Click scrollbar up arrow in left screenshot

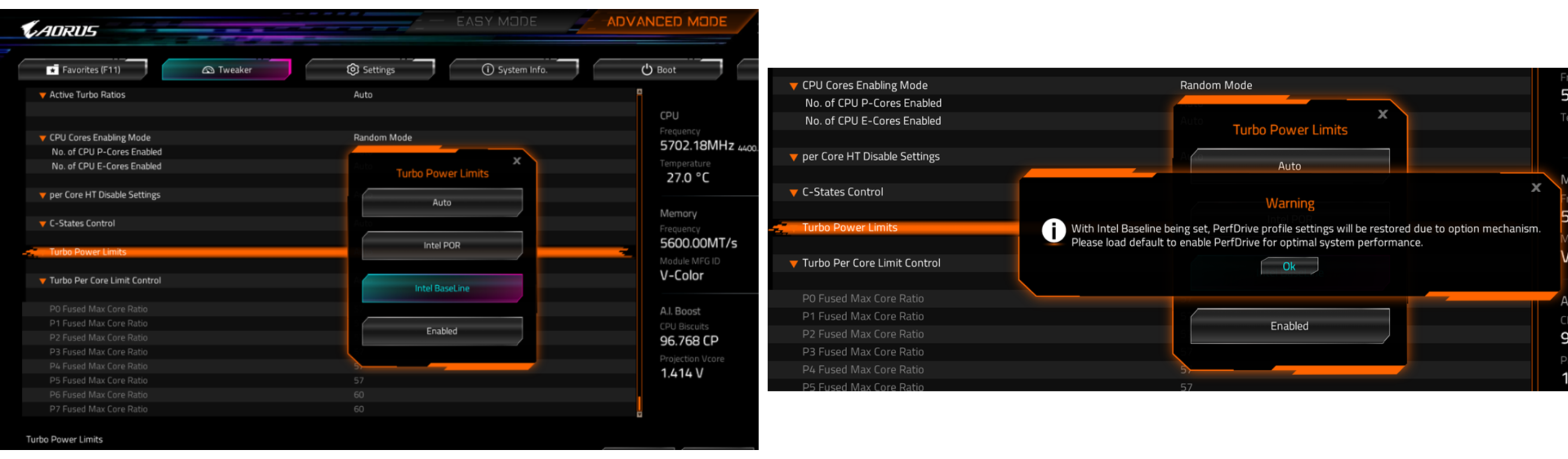pos(639,93)
